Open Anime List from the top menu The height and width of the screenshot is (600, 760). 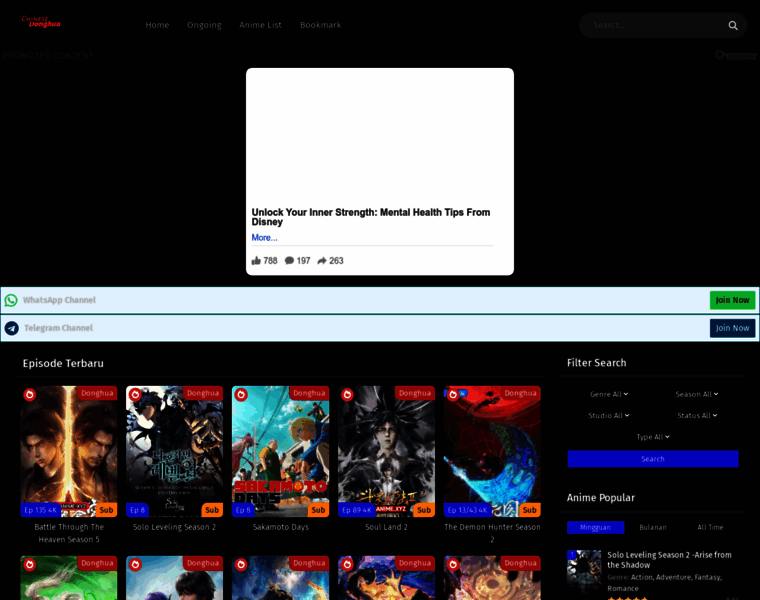(x=260, y=25)
